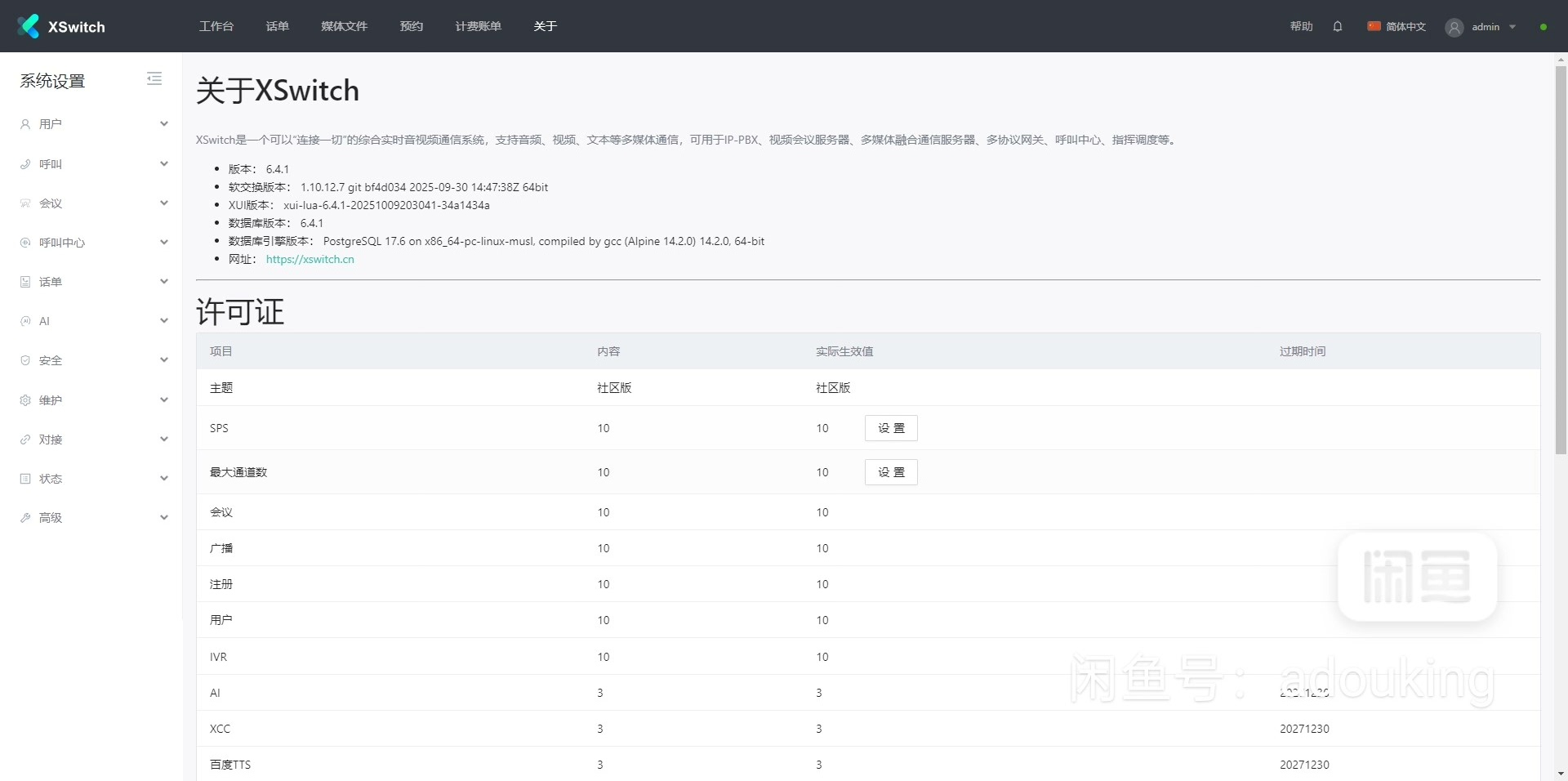
Task: Collapse the sidebar with the fold icon
Action: point(154,78)
